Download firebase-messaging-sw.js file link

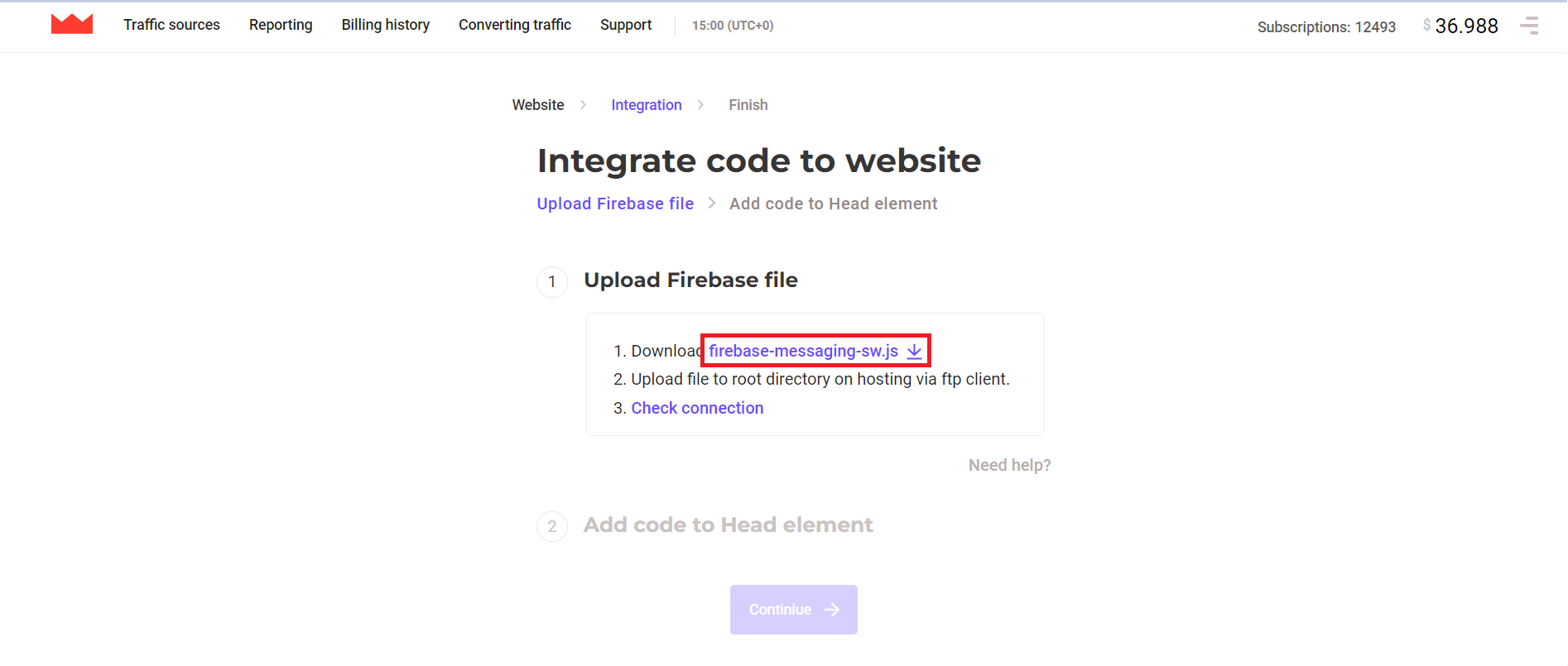[803, 351]
